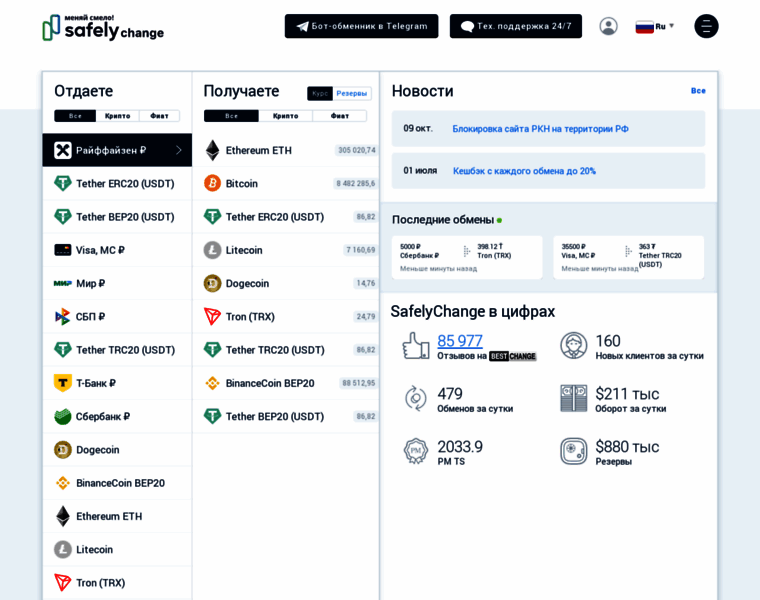Pick Tether TRC20 (USDT) in Получаете column

pos(286,350)
